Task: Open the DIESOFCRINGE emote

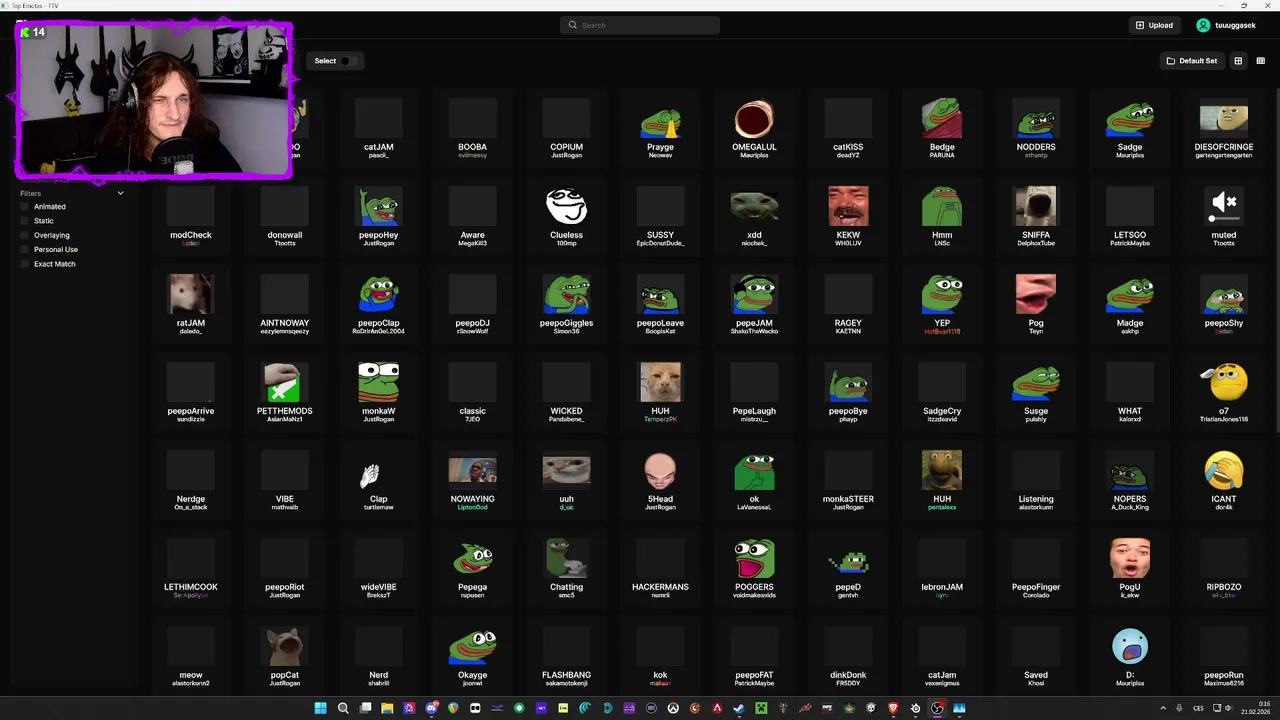Action: 1224,127
